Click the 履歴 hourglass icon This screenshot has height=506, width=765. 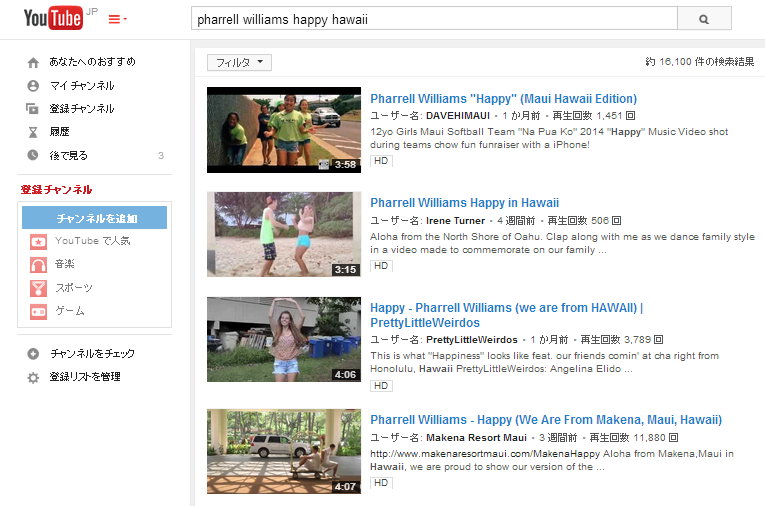(33, 132)
